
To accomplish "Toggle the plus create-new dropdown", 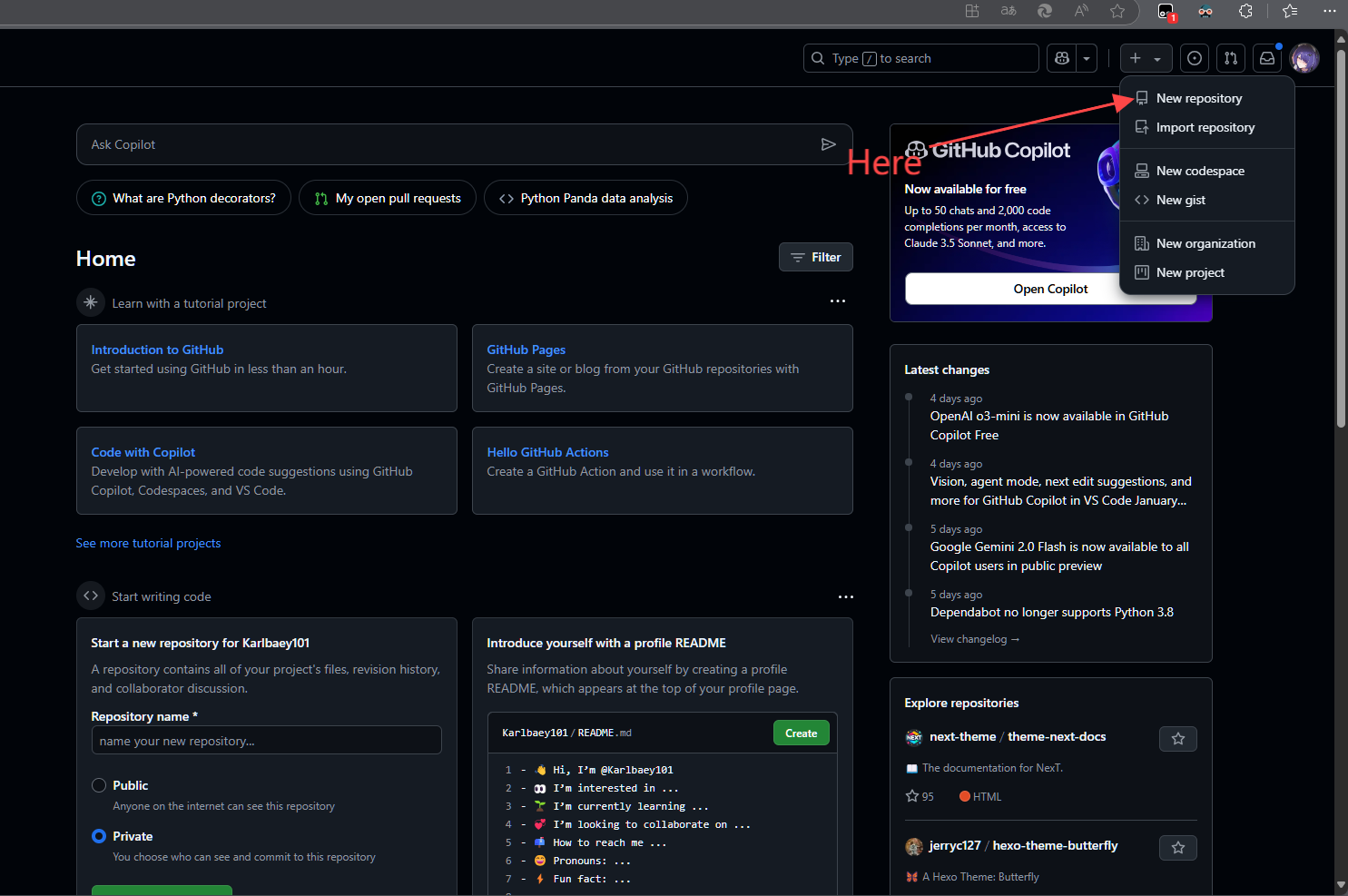I will pyautogui.click(x=1146, y=58).
